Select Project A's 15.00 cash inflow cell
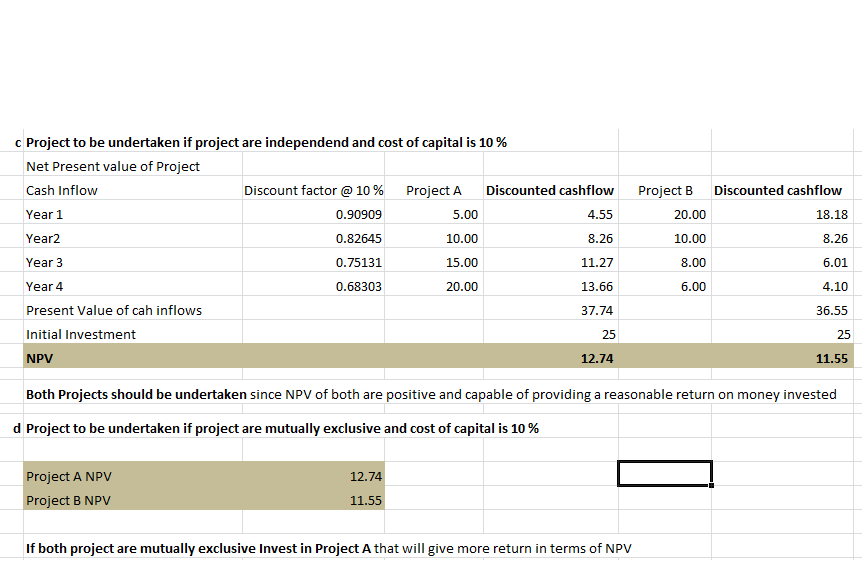Viewport: 863px width, 571px height. click(x=464, y=262)
